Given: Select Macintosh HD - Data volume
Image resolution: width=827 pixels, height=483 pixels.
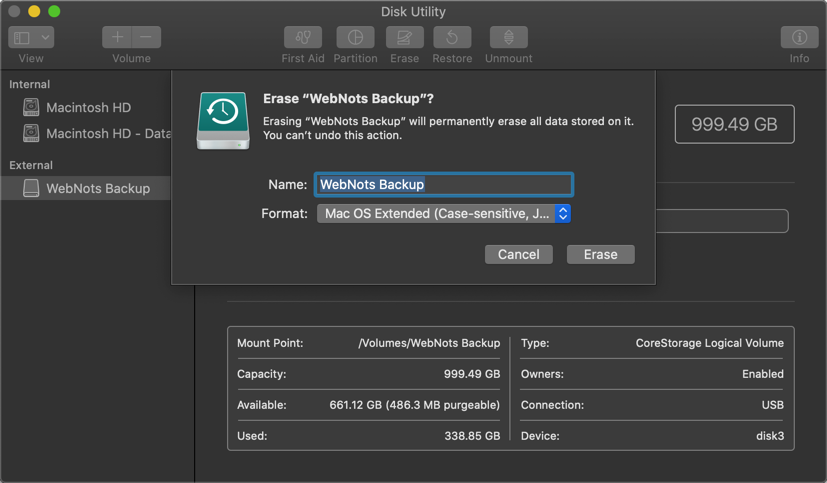Looking at the screenshot, I should point(107,133).
